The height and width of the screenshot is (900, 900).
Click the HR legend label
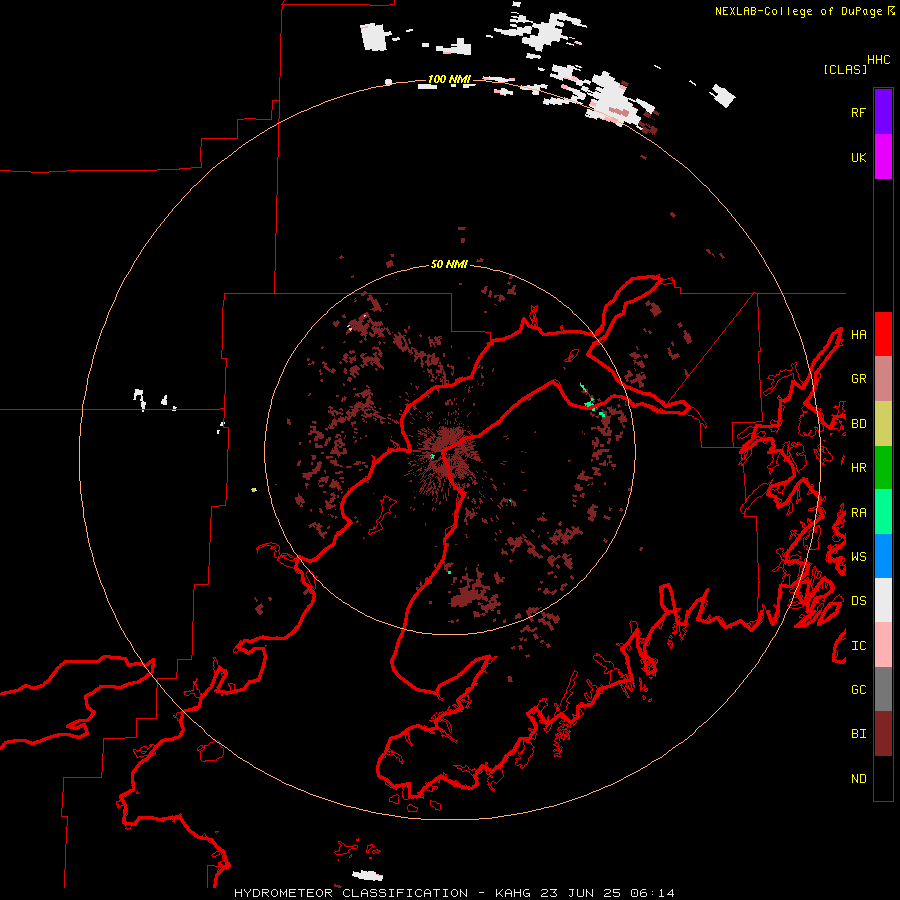858,468
